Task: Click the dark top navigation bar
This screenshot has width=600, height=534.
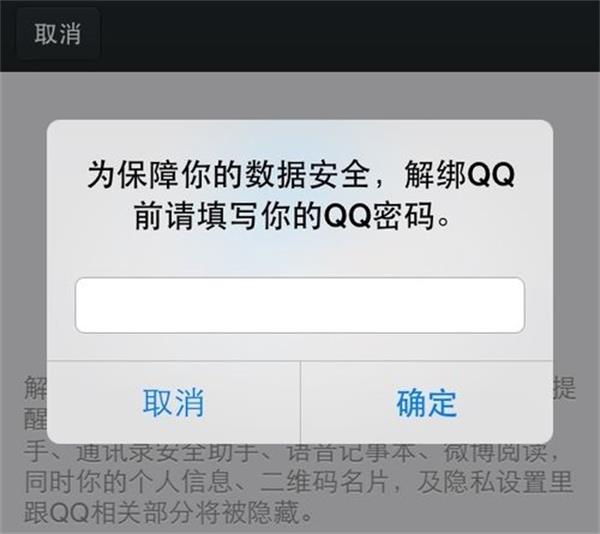Action: pyautogui.click(x=300, y=36)
